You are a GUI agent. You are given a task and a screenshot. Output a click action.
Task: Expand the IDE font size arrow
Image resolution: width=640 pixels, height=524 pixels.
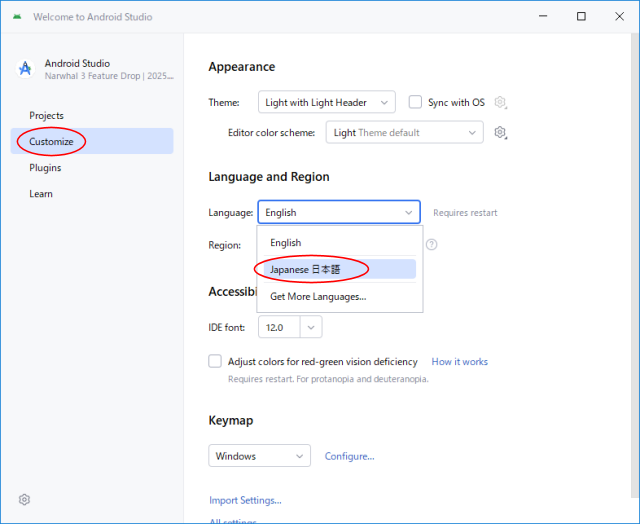(311, 327)
